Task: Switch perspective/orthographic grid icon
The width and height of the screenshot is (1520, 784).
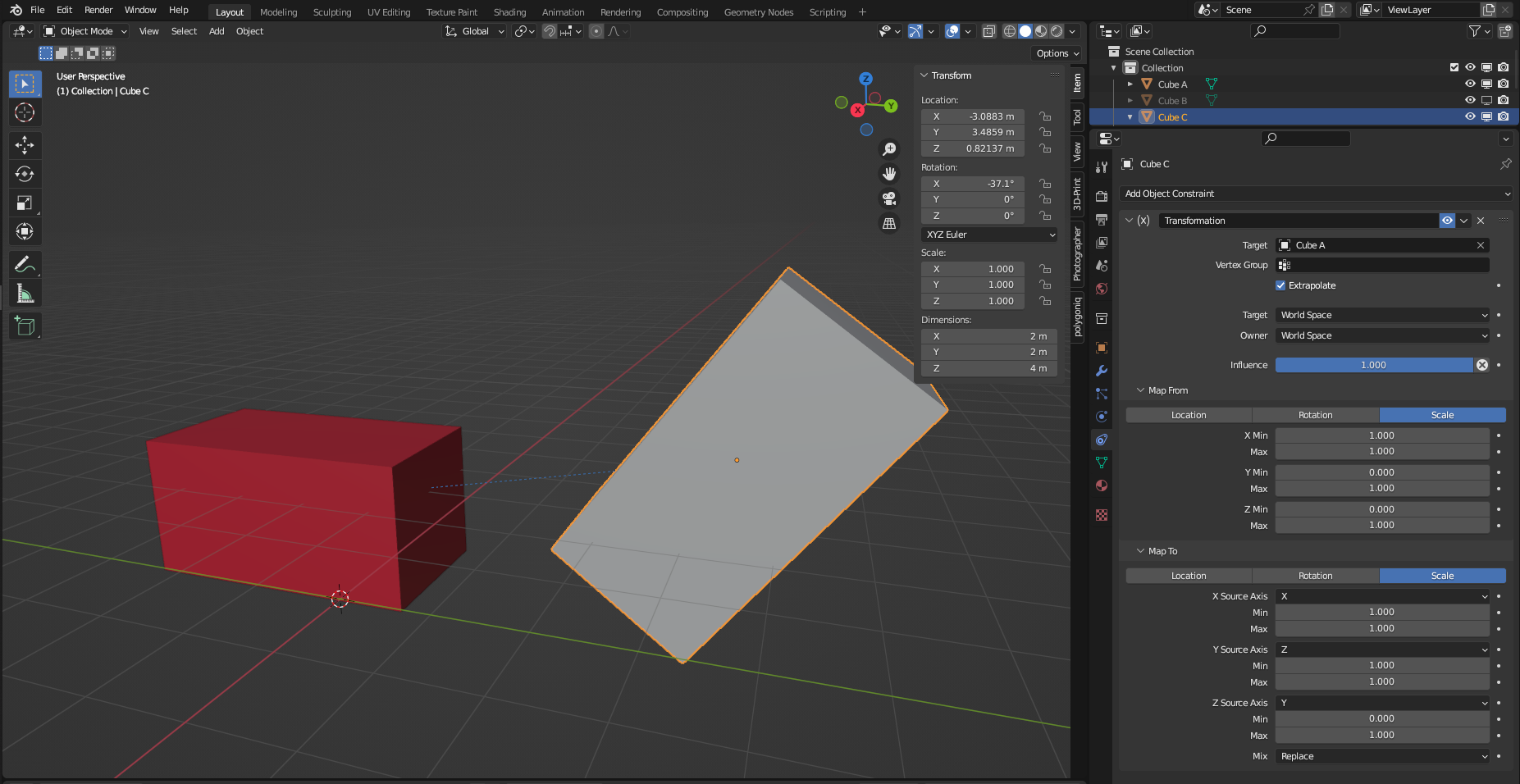Action: click(x=889, y=223)
